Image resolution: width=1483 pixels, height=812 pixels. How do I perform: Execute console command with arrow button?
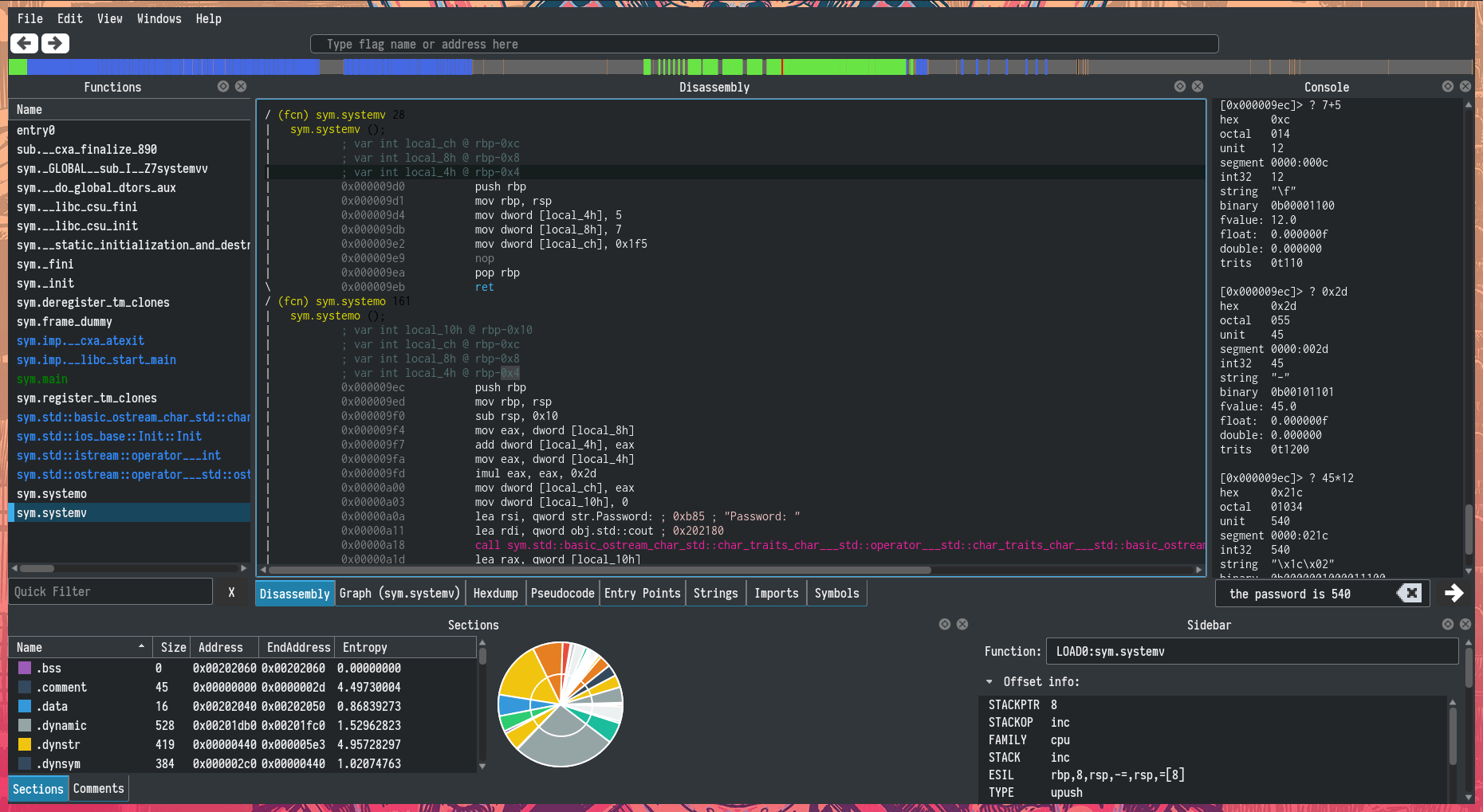tap(1454, 593)
